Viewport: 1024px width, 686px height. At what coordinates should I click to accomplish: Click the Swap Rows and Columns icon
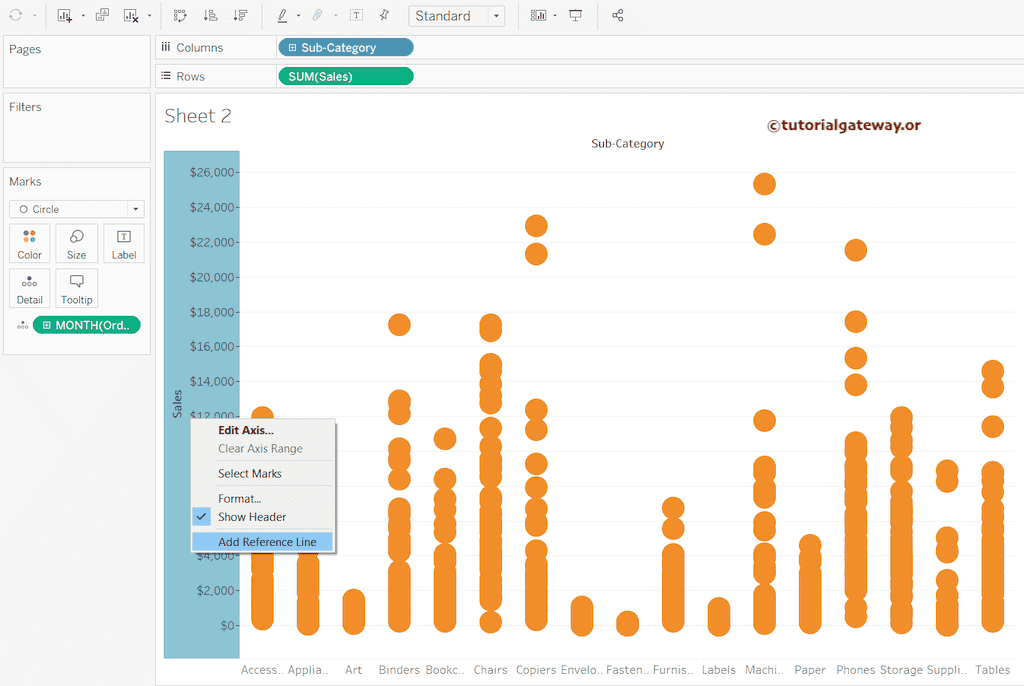pos(180,15)
